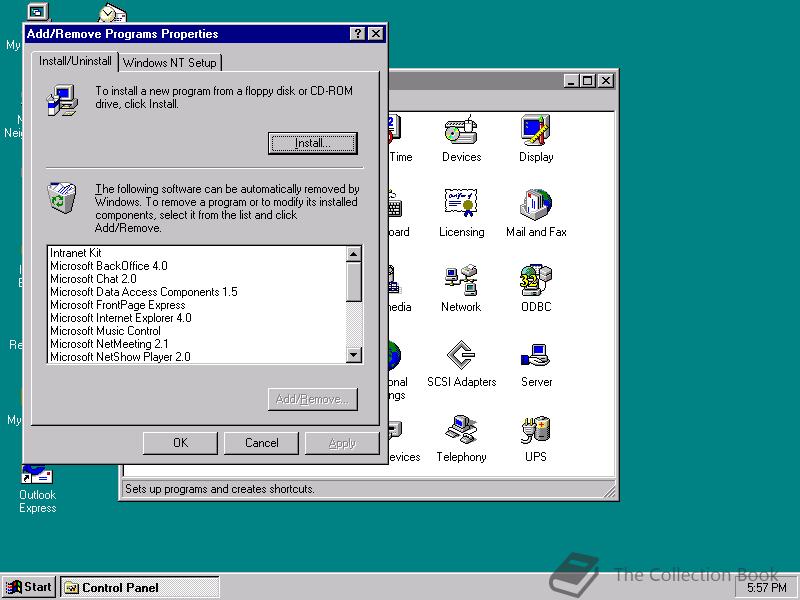Switch to the Windows NT Setup tab
This screenshot has height=600, width=800.
170,63
